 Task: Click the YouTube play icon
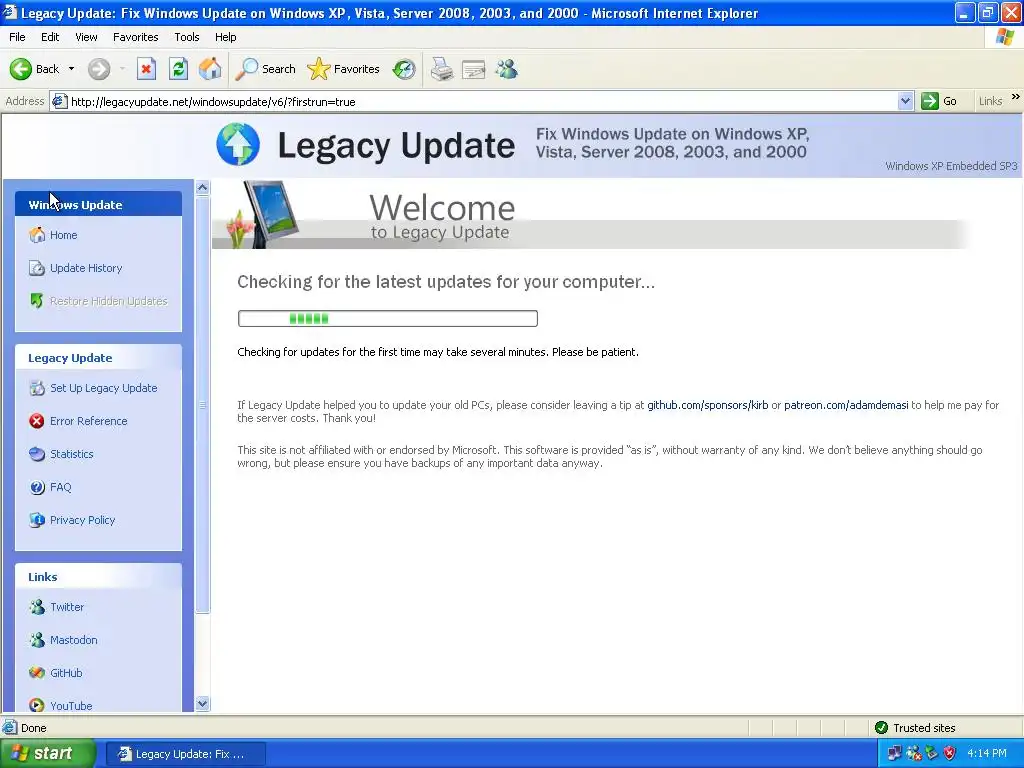(x=37, y=705)
